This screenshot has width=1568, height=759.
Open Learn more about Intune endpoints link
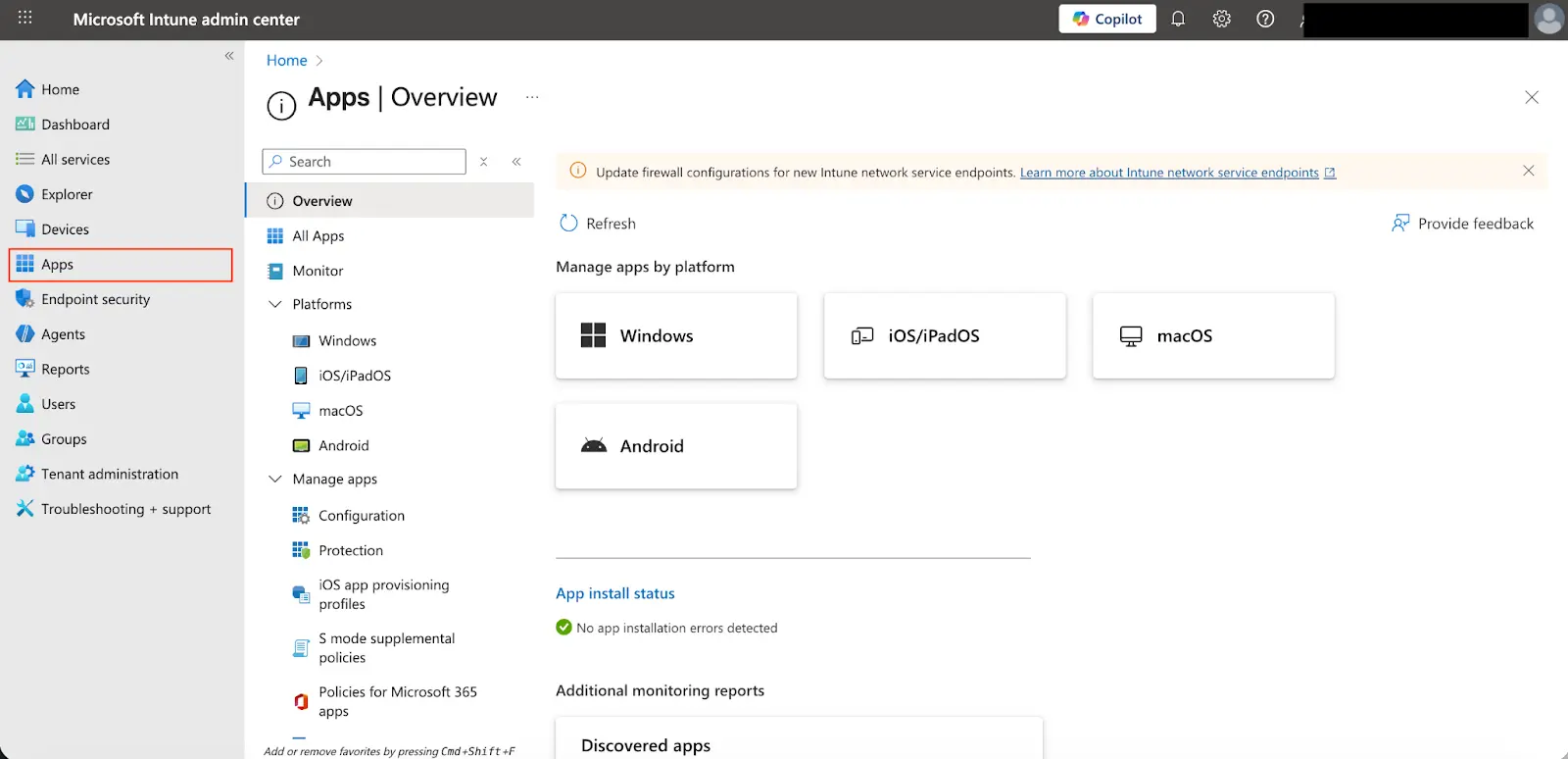click(1169, 173)
